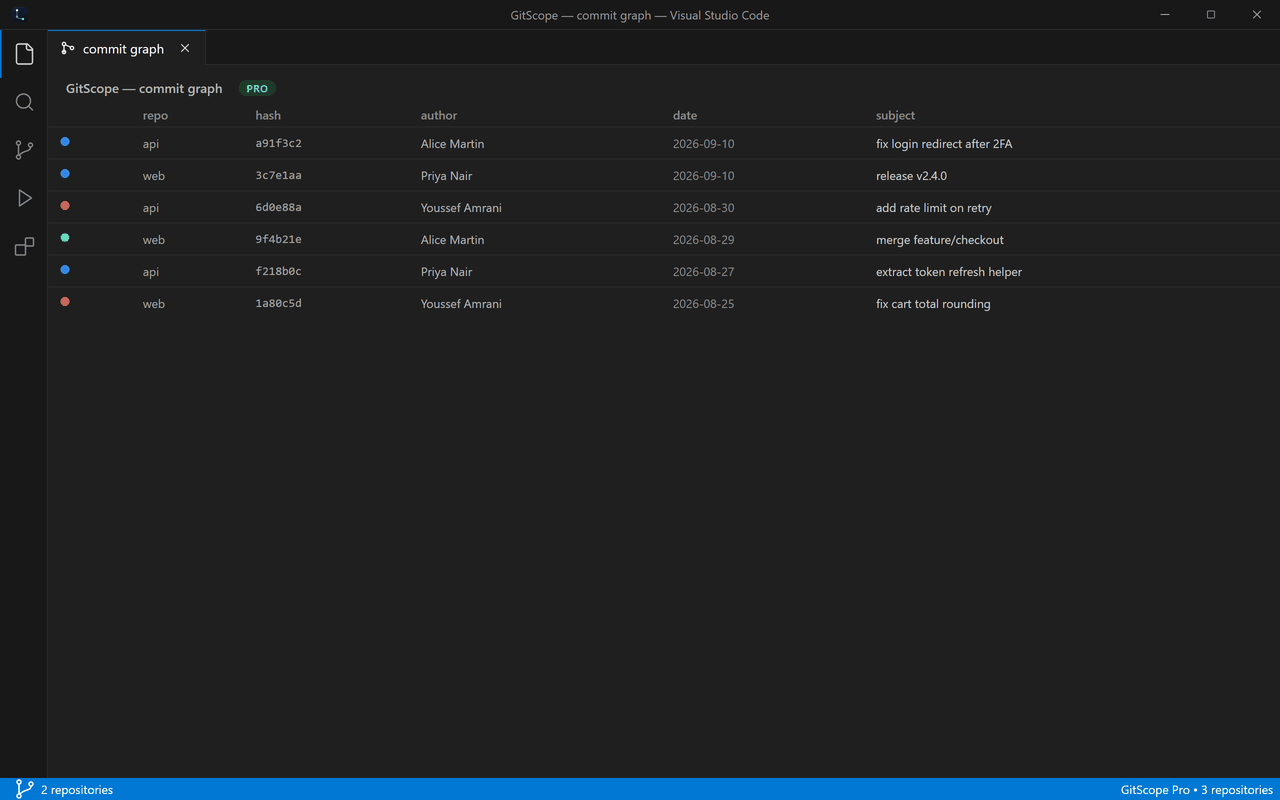Select the commit graph tab
The height and width of the screenshot is (800, 1280).
[126, 48]
